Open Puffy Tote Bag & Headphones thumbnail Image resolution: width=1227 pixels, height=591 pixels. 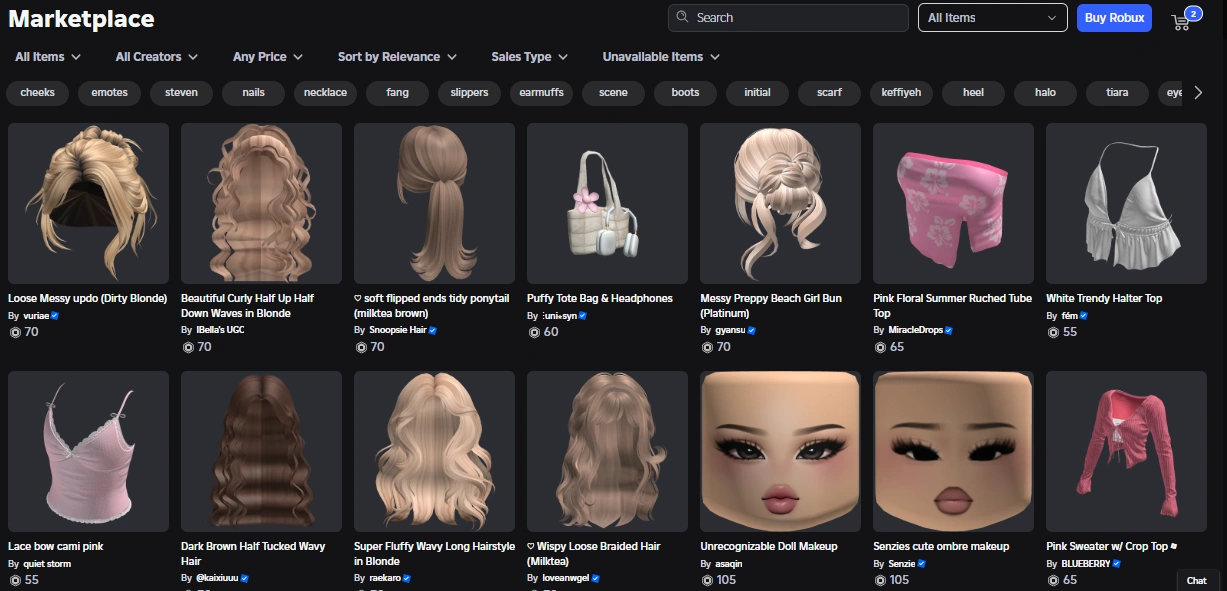607,204
